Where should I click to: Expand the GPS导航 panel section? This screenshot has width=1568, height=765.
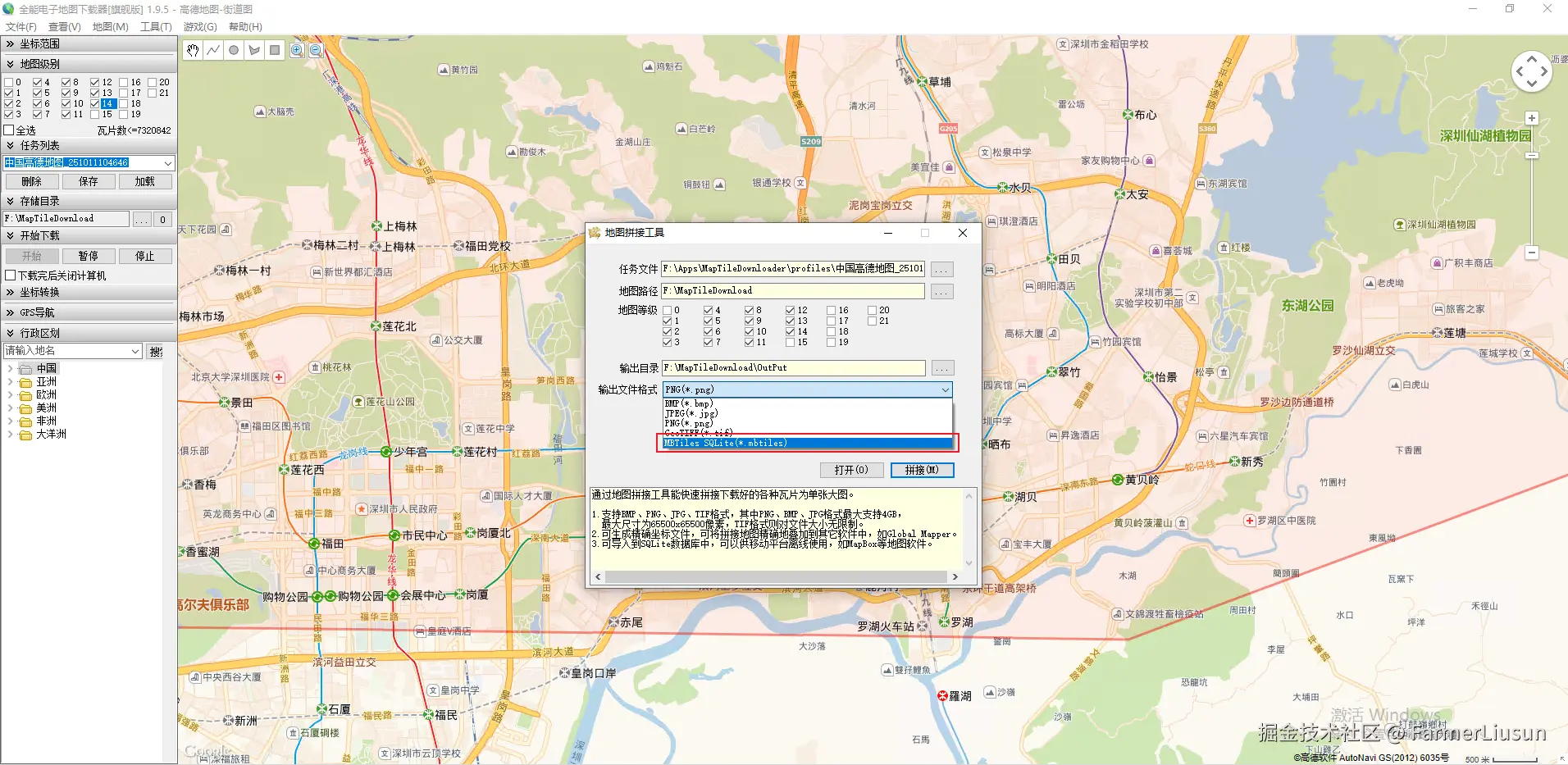pyautogui.click(x=89, y=312)
